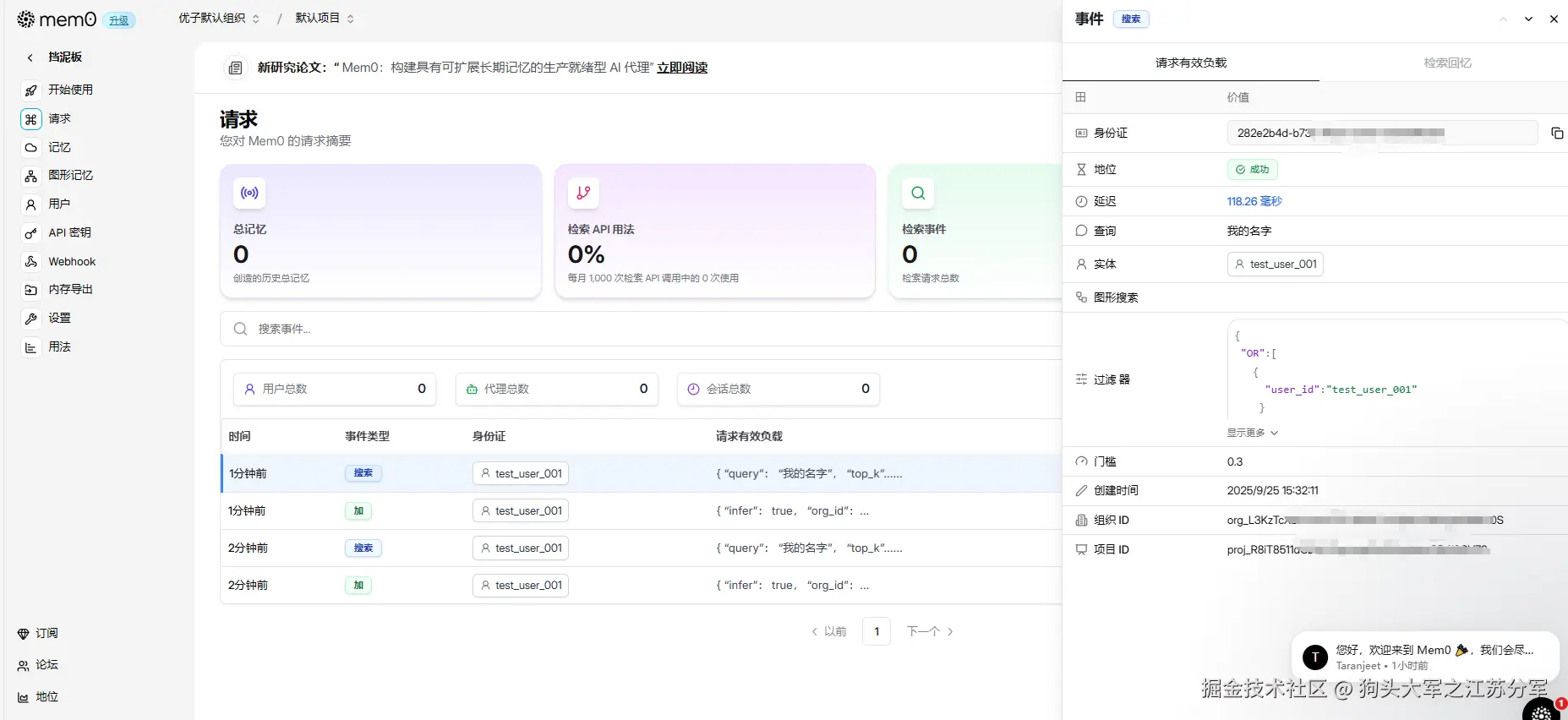Open 记忆 cloud icon
1568x720 pixels.
(31, 148)
